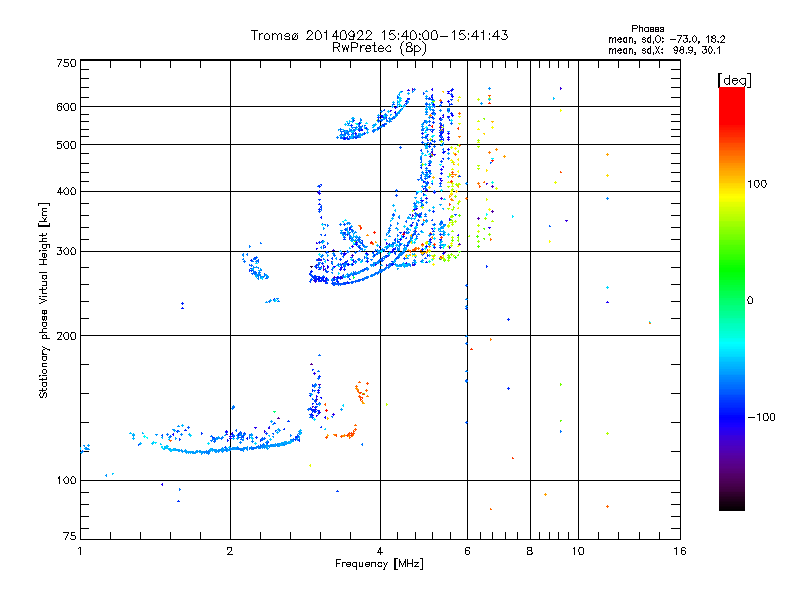Click the x-axis tick label 2
Screen dimensions: 800x600
[230, 551]
